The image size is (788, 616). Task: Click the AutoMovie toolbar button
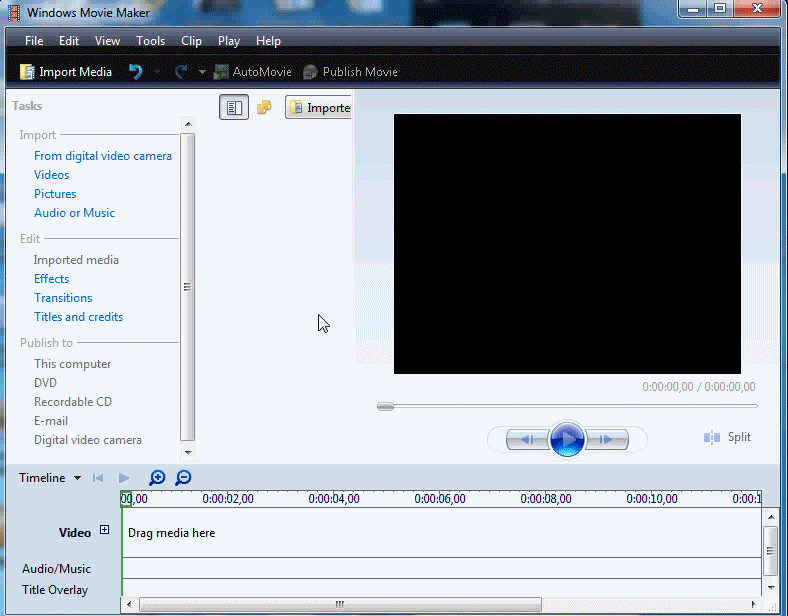[252, 72]
